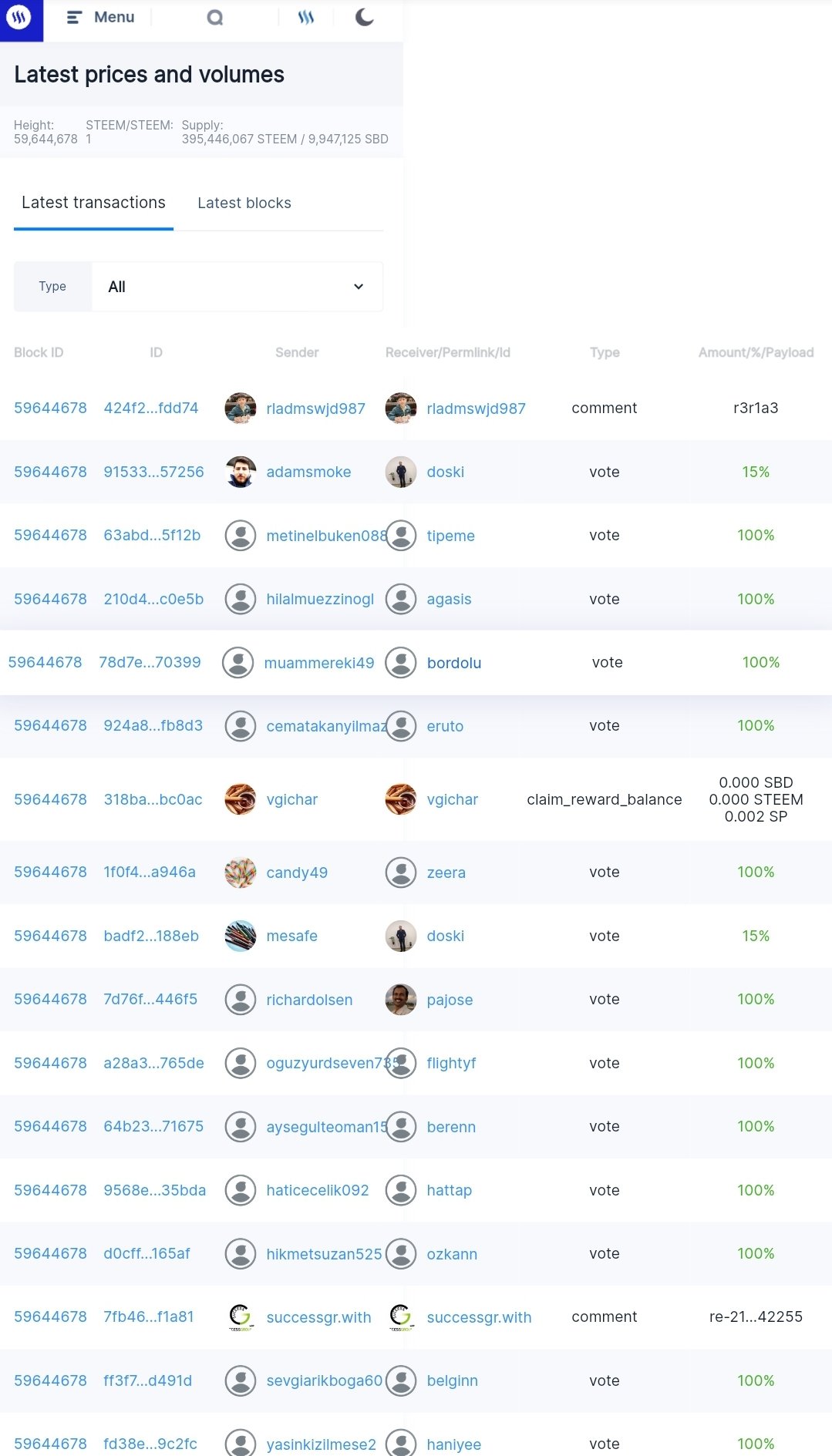
Task: Click adamsmoke sender avatar
Action: [241, 472]
